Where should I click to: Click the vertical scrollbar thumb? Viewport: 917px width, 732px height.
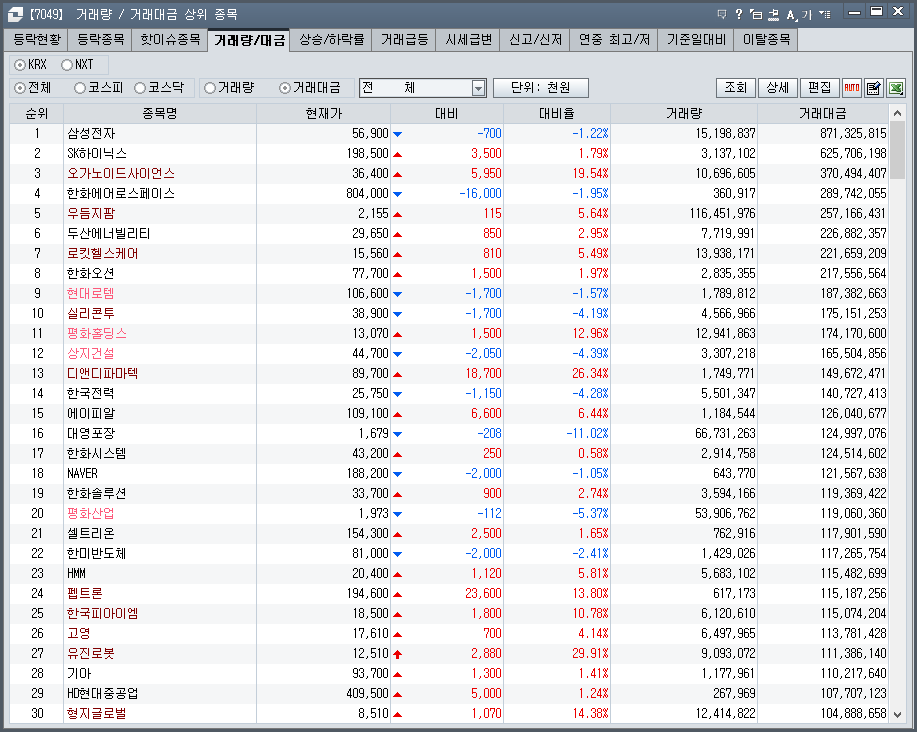[897, 152]
